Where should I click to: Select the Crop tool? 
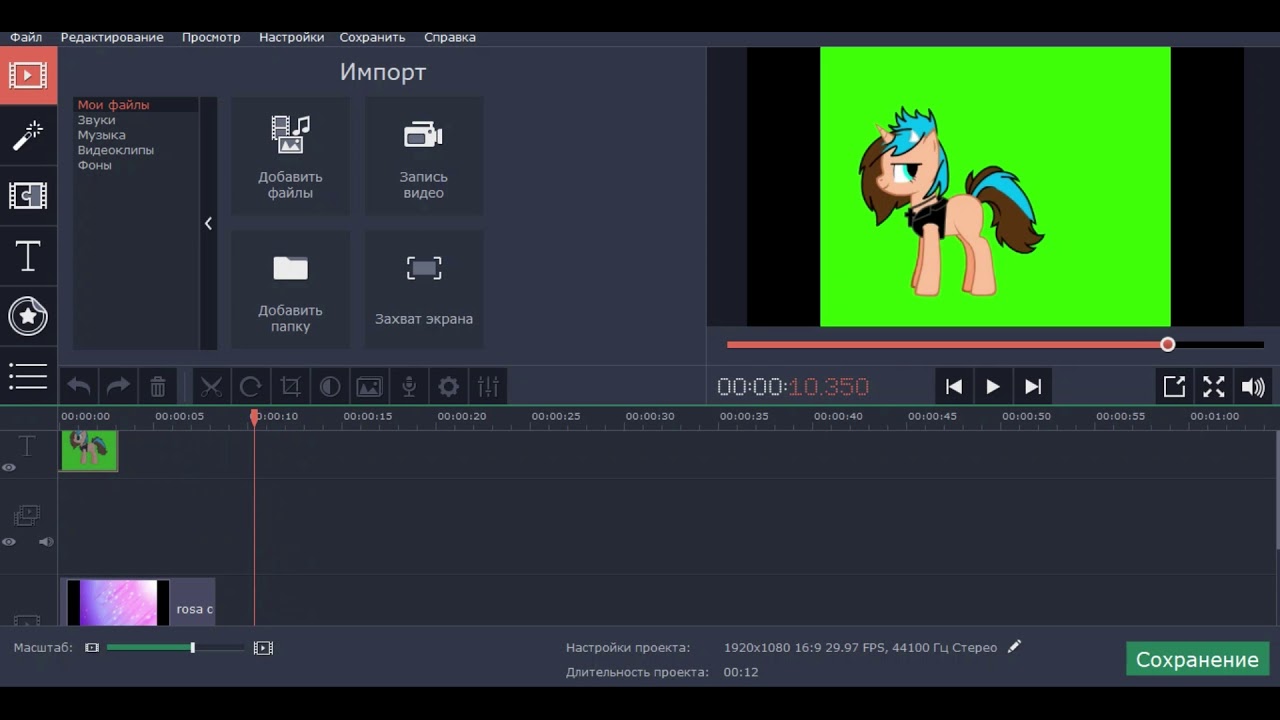[290, 386]
